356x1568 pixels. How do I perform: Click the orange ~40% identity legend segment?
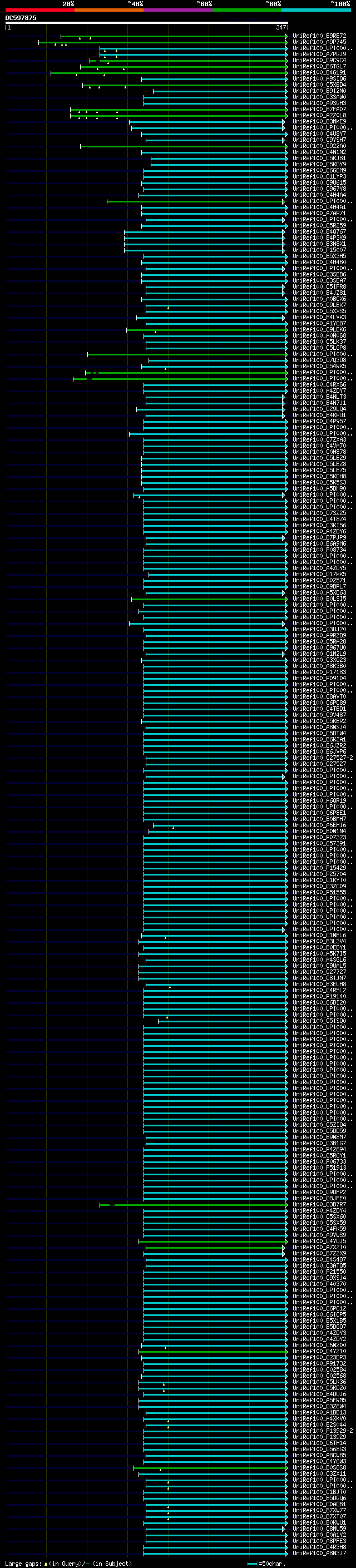[109, 10]
